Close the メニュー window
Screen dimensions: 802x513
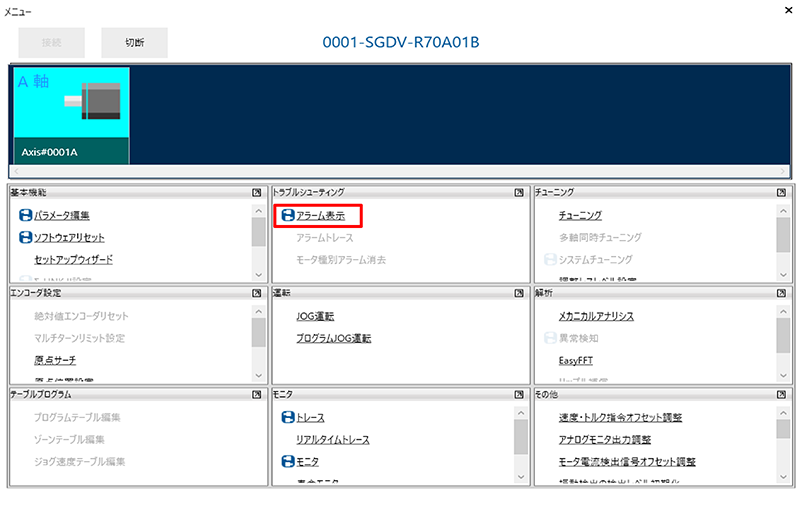[789, 10]
